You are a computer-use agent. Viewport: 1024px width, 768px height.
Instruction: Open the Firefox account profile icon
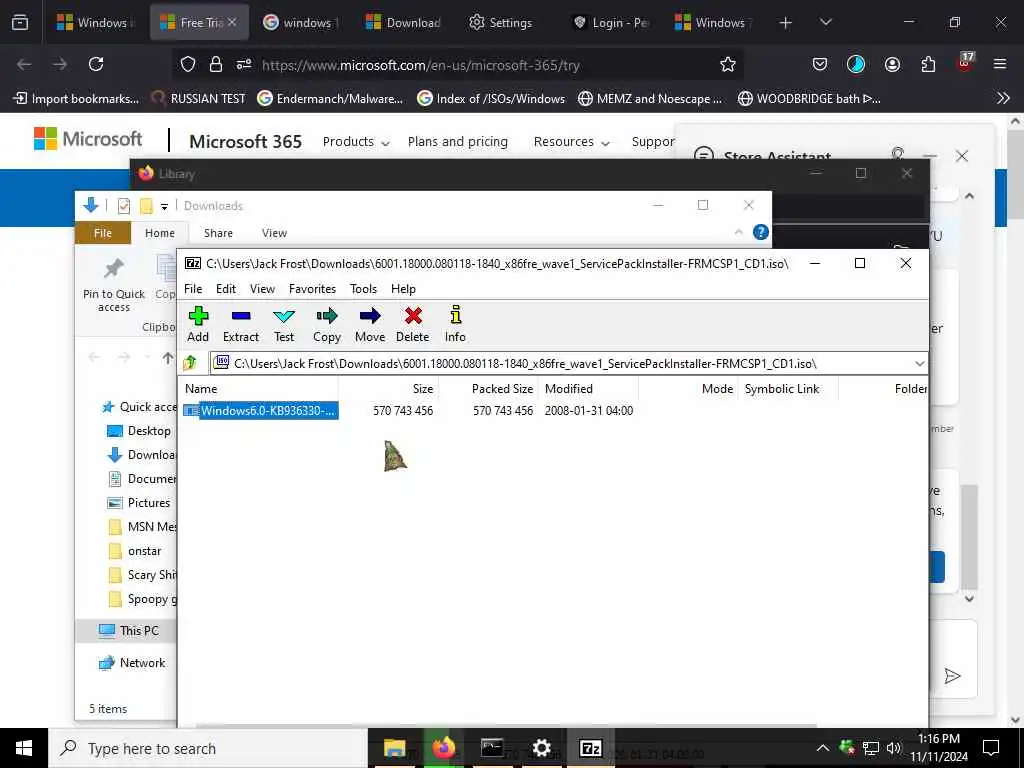tap(892, 64)
